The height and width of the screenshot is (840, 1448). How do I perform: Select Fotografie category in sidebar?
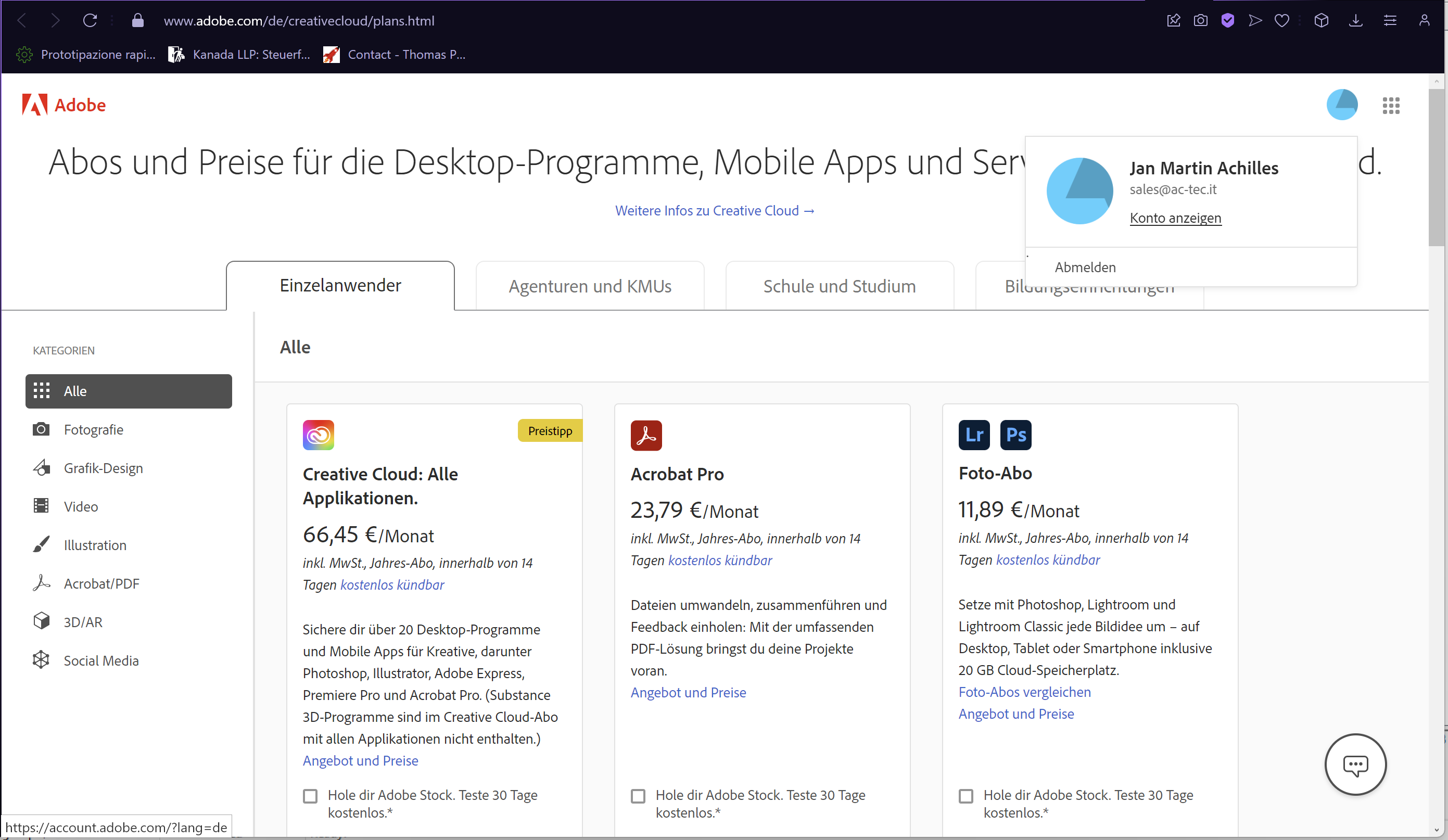93,430
